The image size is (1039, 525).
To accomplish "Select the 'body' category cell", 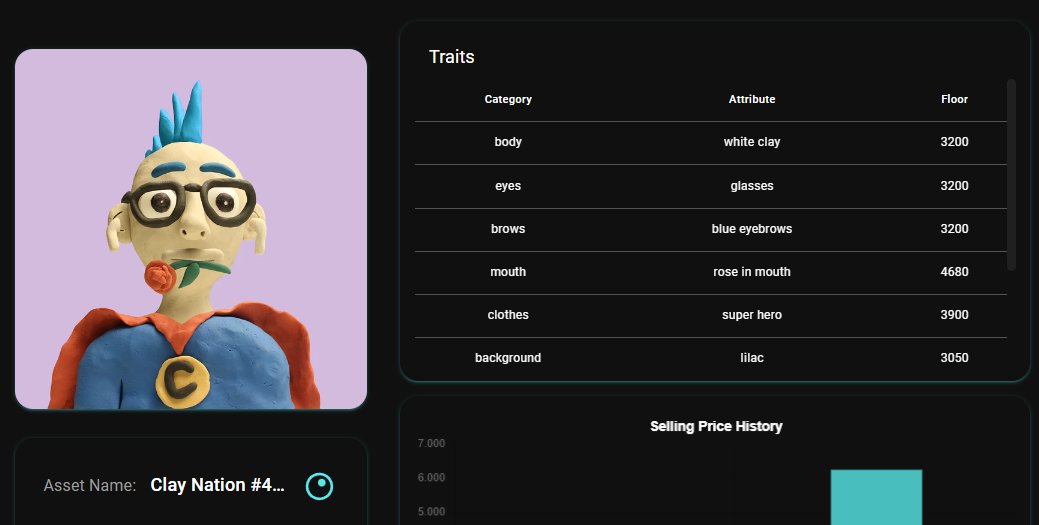I will click(508, 142).
